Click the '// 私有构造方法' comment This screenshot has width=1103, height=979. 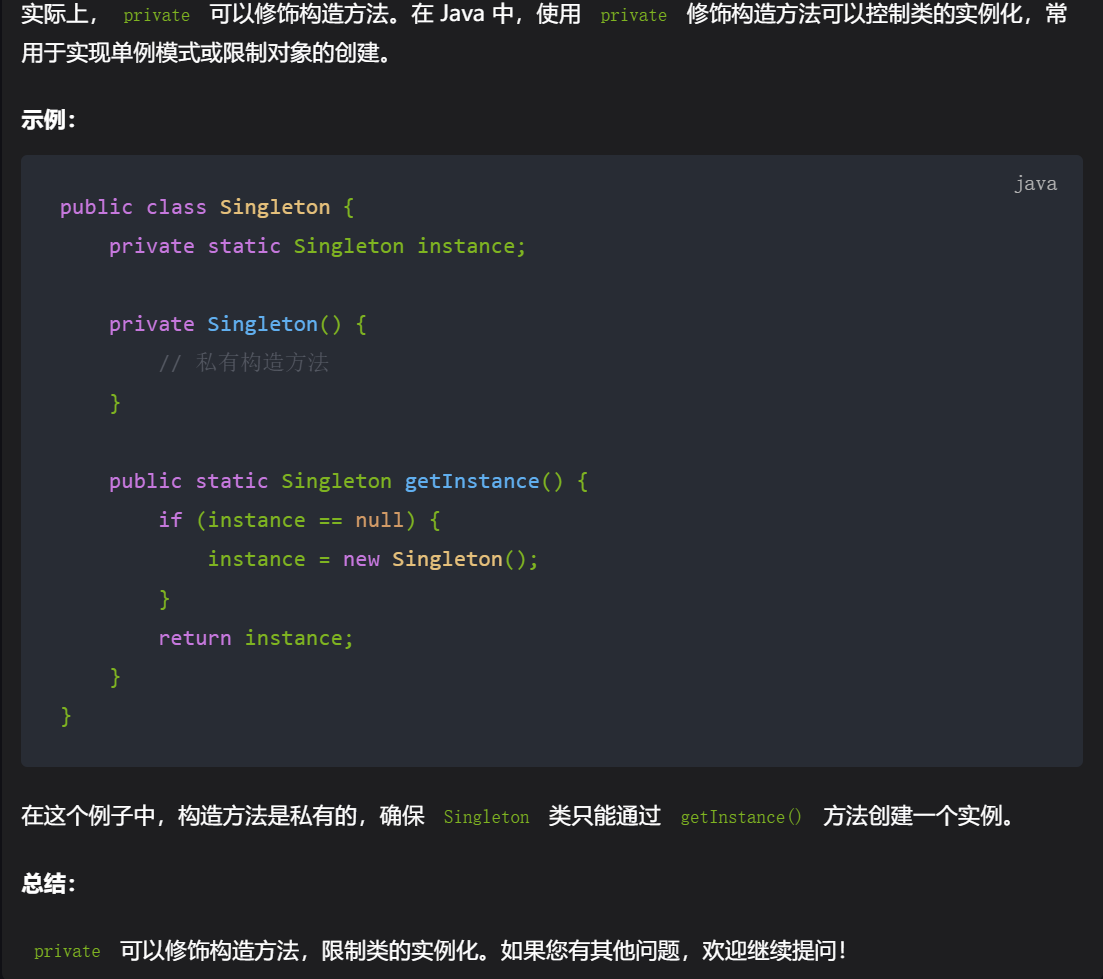pos(243,363)
